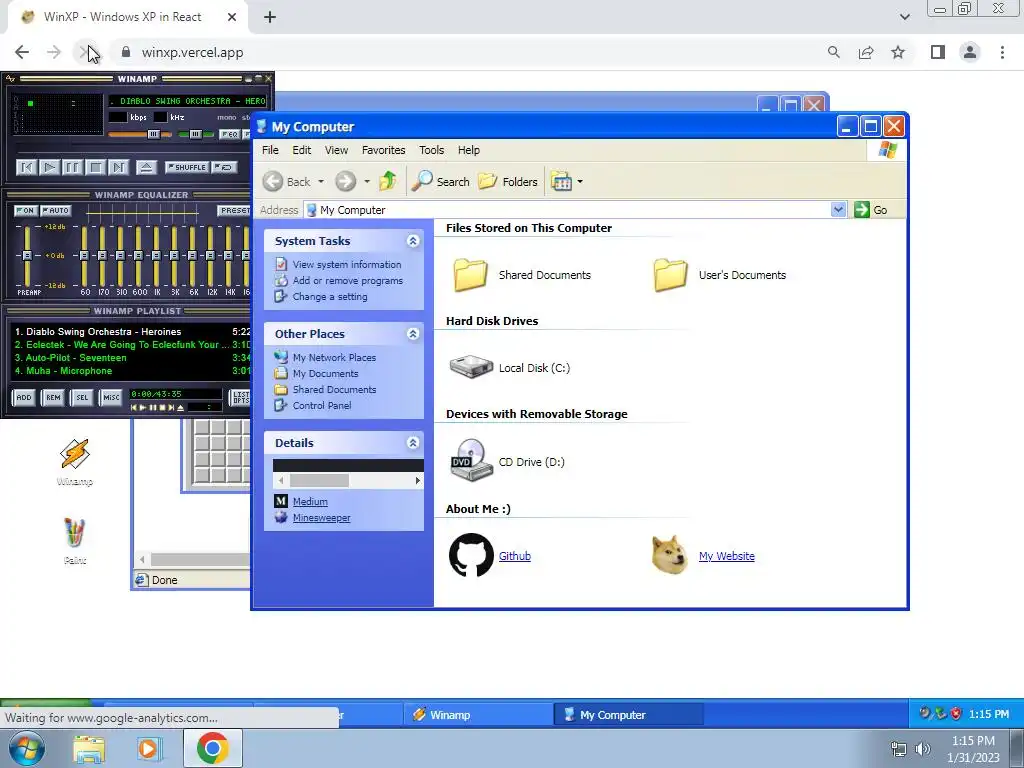The height and width of the screenshot is (768, 1024).
Task: Stop playback in Winamp
Action: tap(95, 168)
